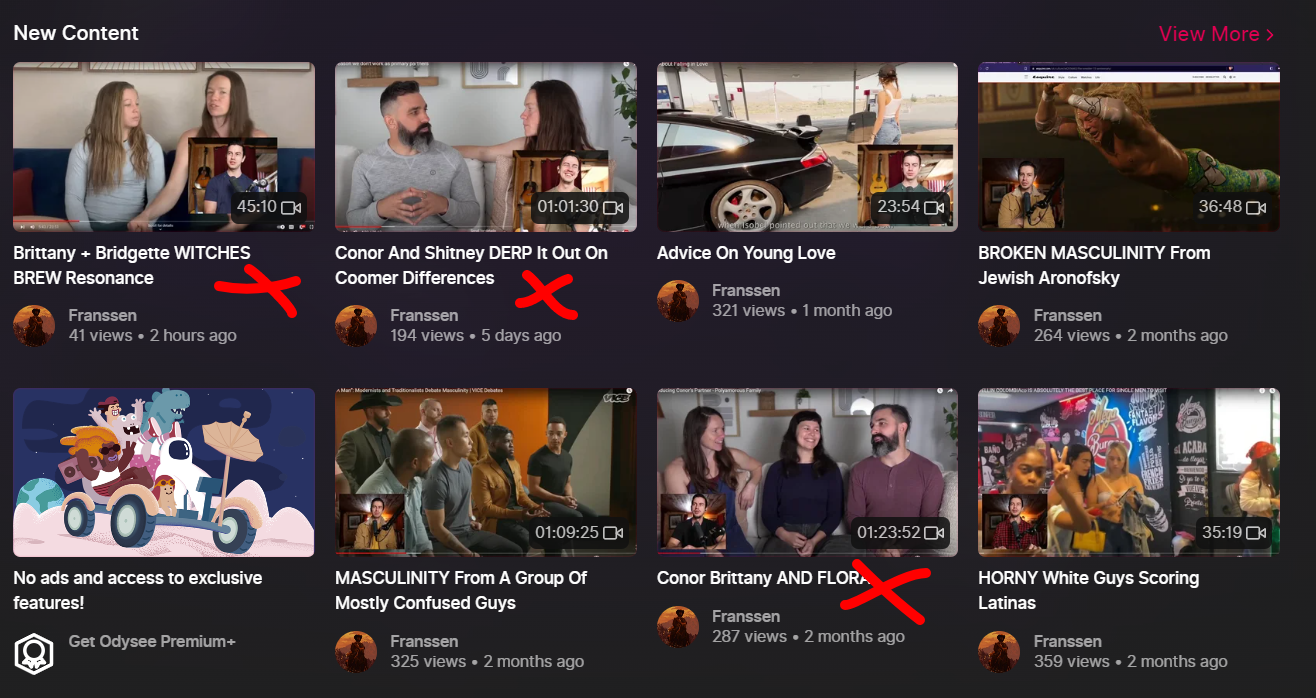Open the MASCULINITY Confused Guys video thumbnail
The height and width of the screenshot is (698, 1316).
tap(486, 472)
